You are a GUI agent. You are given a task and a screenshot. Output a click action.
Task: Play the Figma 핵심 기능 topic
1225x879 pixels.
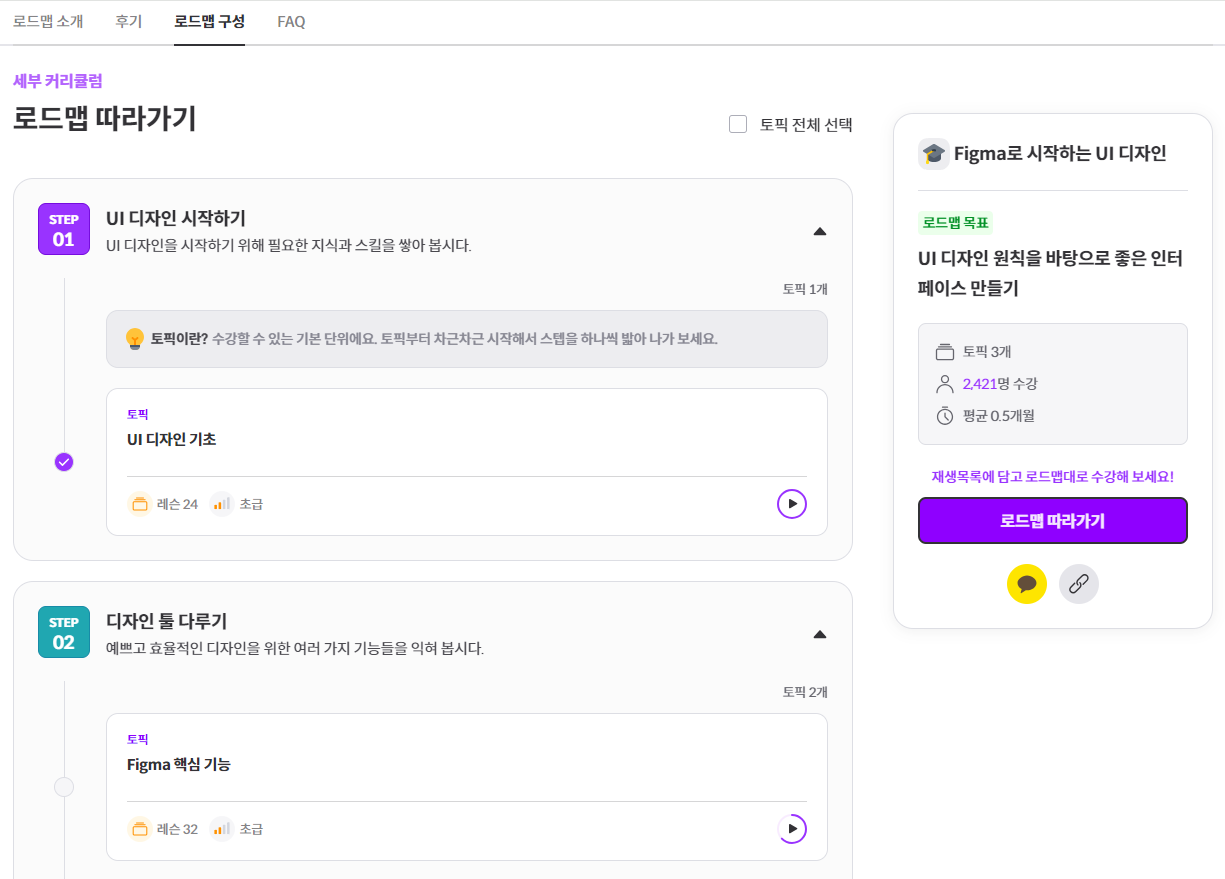tap(792, 829)
